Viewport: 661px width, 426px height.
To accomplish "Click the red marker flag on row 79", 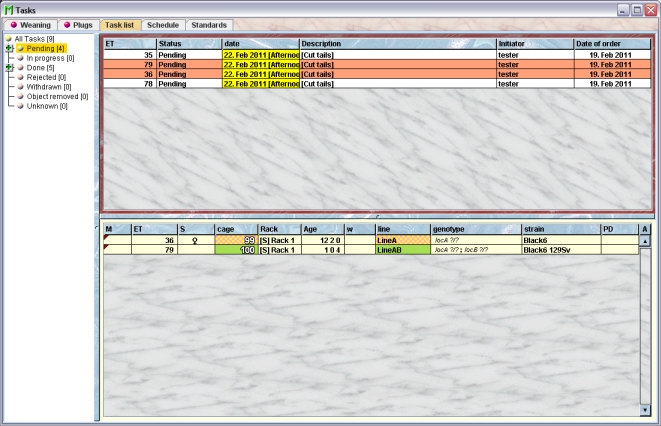I will coord(107,247).
